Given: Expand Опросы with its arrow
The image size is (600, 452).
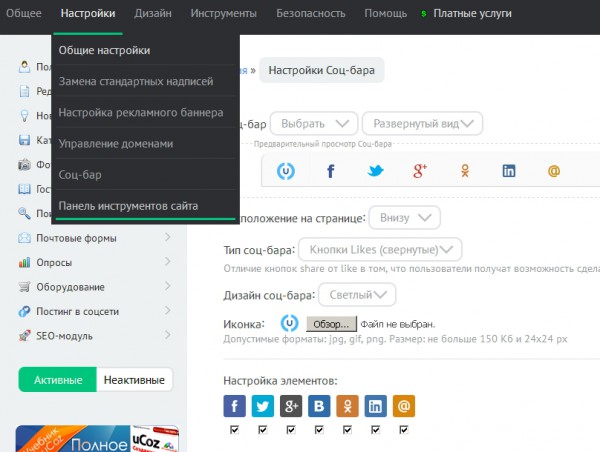Looking at the screenshot, I should [x=168, y=262].
